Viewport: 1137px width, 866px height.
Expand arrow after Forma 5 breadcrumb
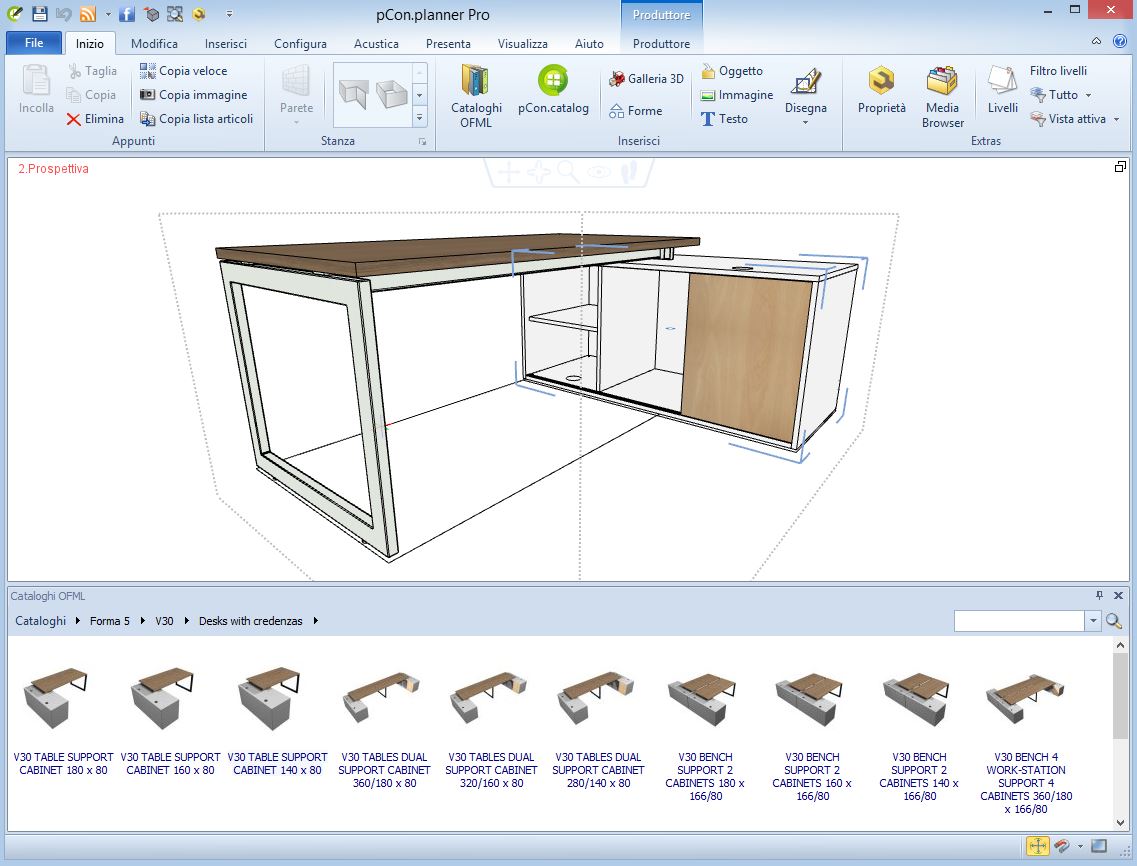(x=142, y=621)
